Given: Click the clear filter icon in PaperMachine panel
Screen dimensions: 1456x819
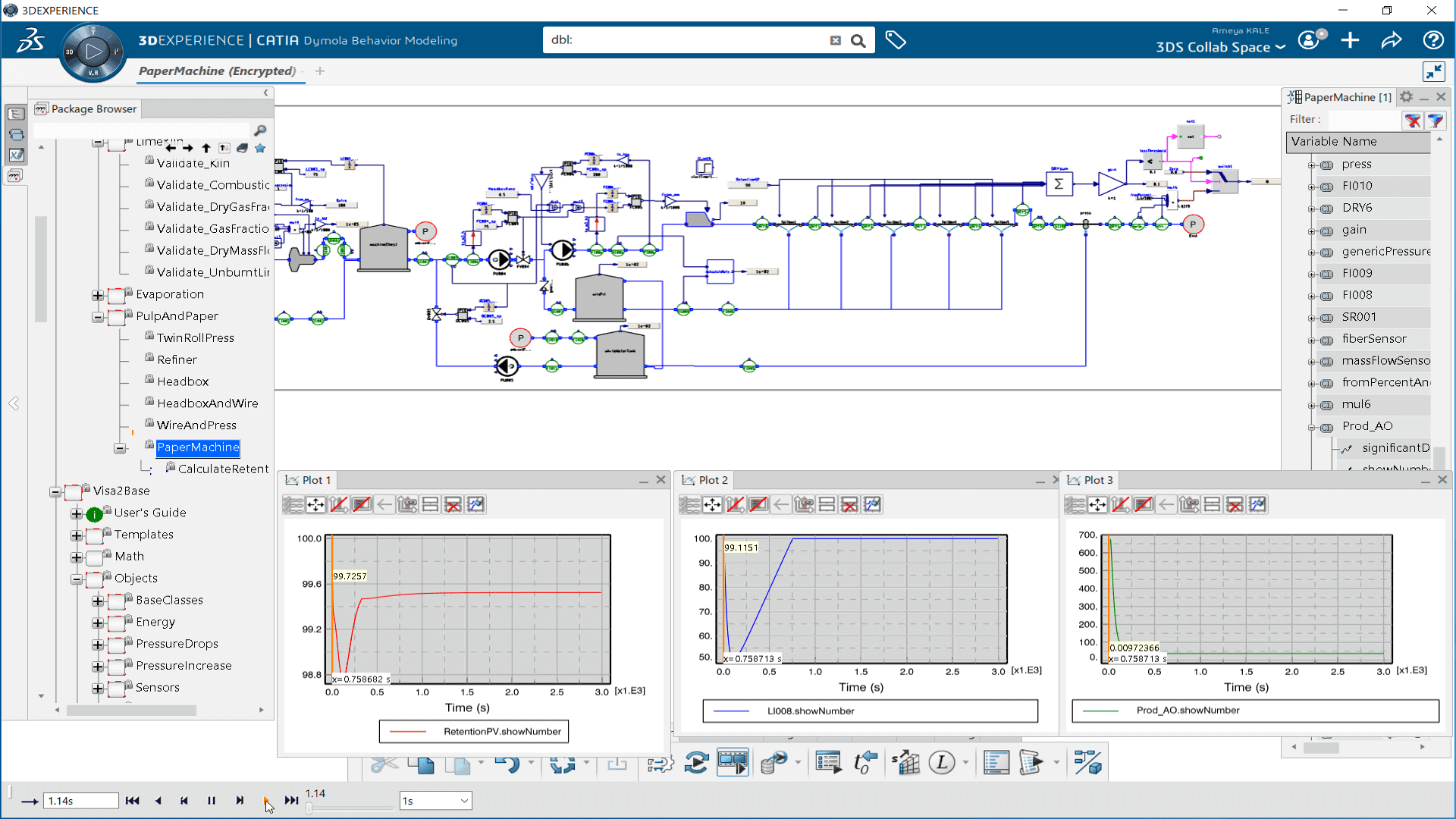Looking at the screenshot, I should (1412, 121).
